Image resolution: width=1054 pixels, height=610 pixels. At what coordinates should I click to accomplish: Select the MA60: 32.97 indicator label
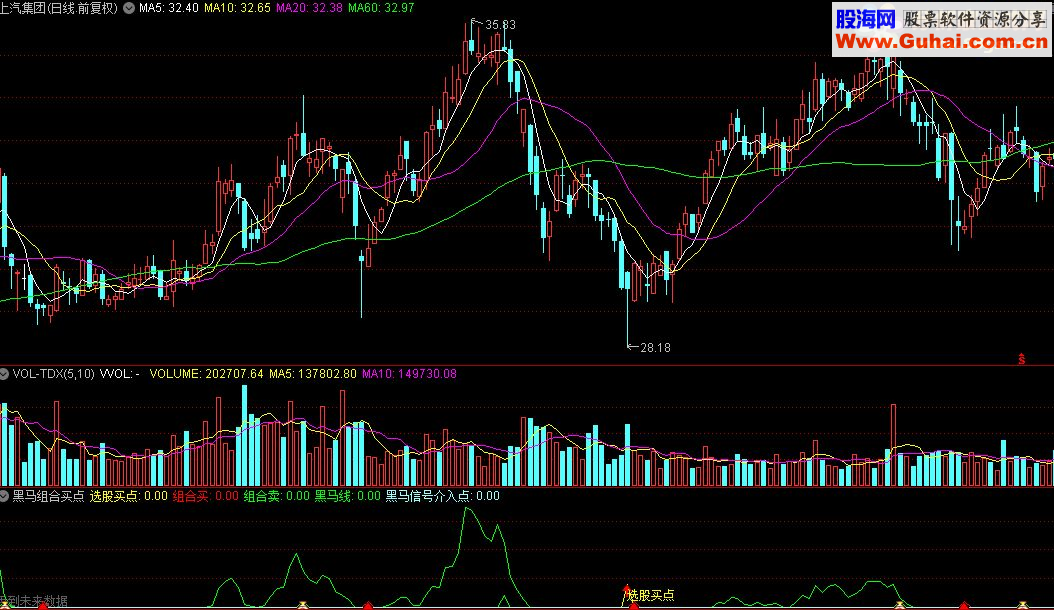[381, 8]
